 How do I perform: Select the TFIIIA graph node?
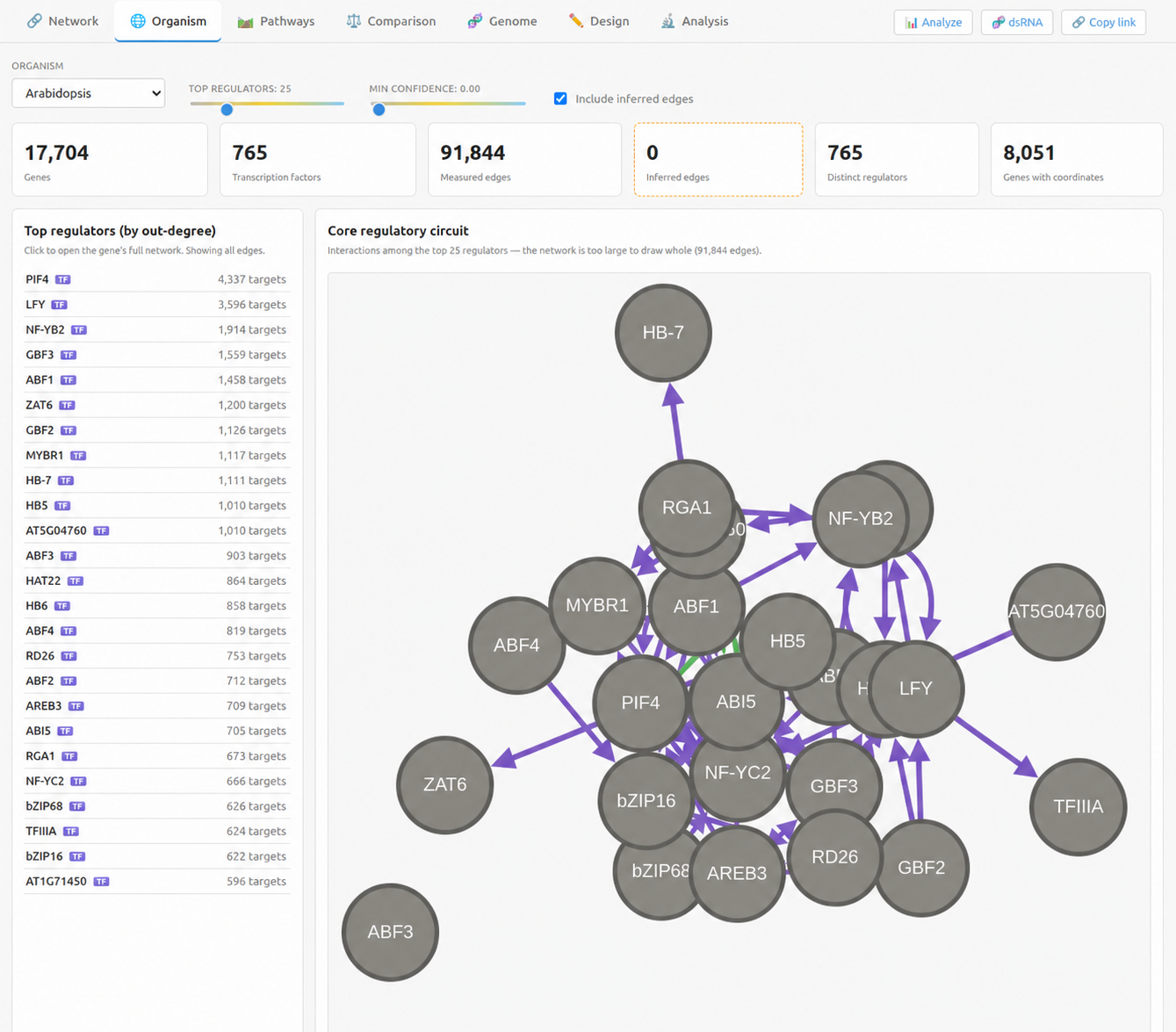(1078, 806)
